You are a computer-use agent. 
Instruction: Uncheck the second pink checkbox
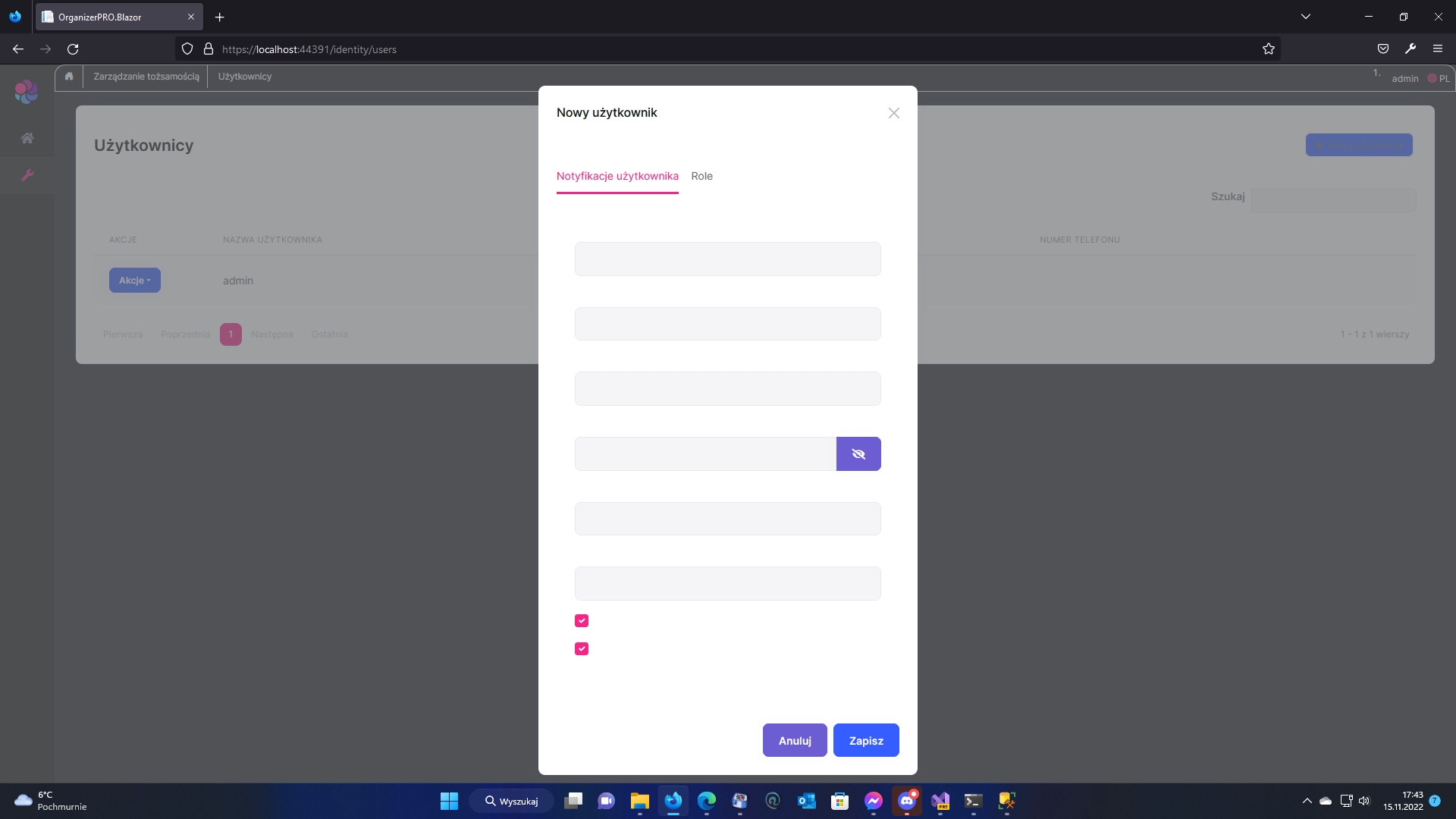point(581,649)
